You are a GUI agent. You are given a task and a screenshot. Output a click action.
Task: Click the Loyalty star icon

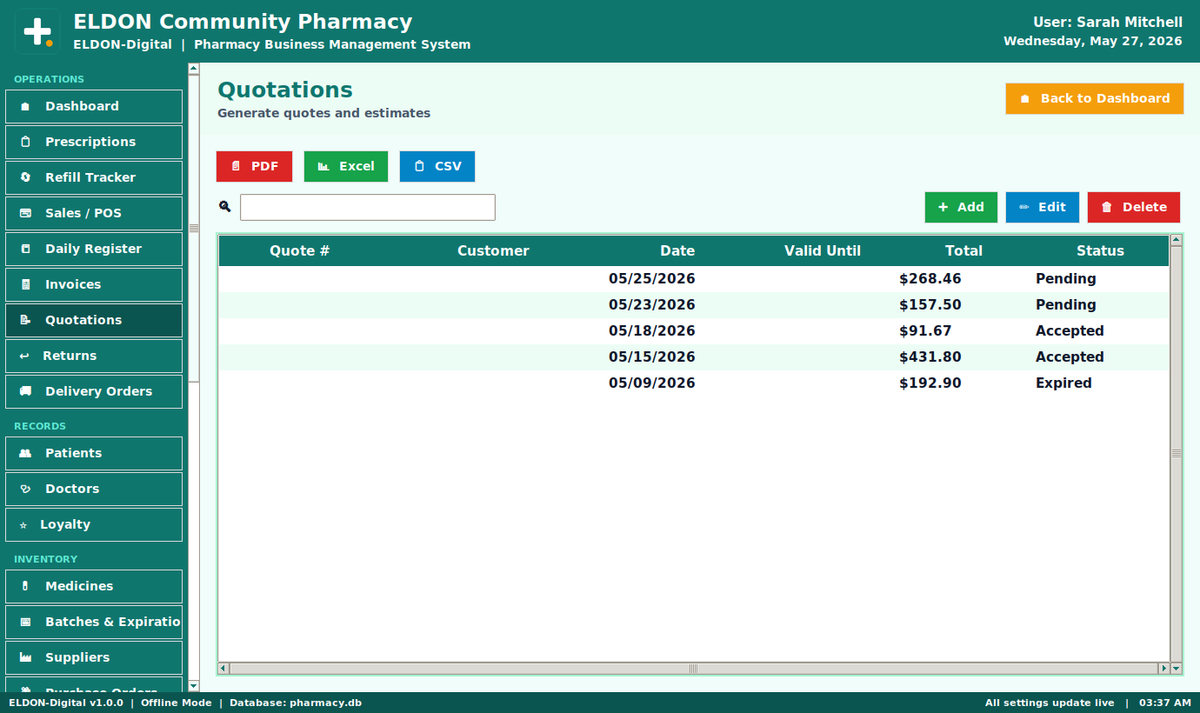[23, 525]
